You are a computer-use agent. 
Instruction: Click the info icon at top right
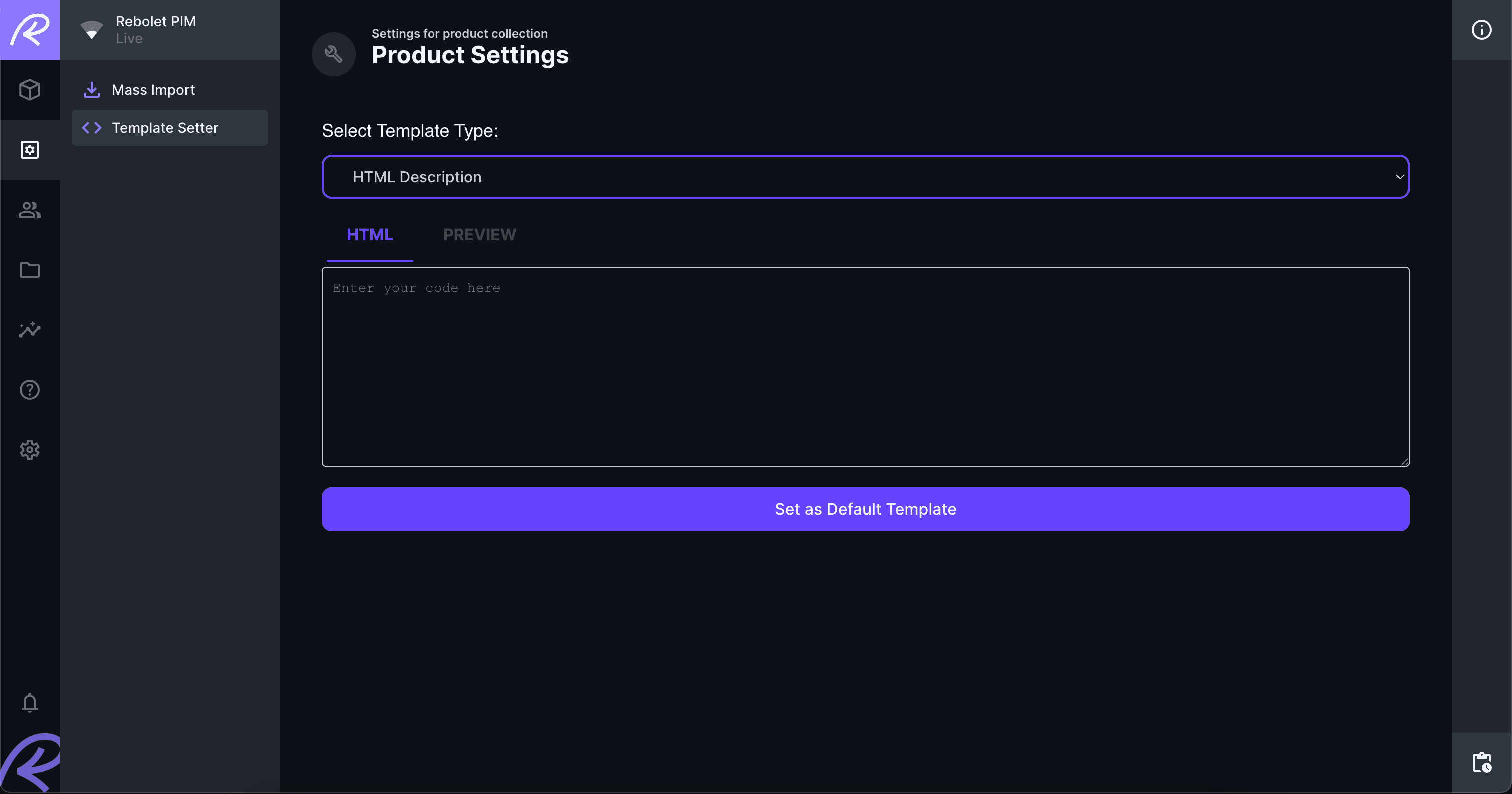(x=1481, y=30)
